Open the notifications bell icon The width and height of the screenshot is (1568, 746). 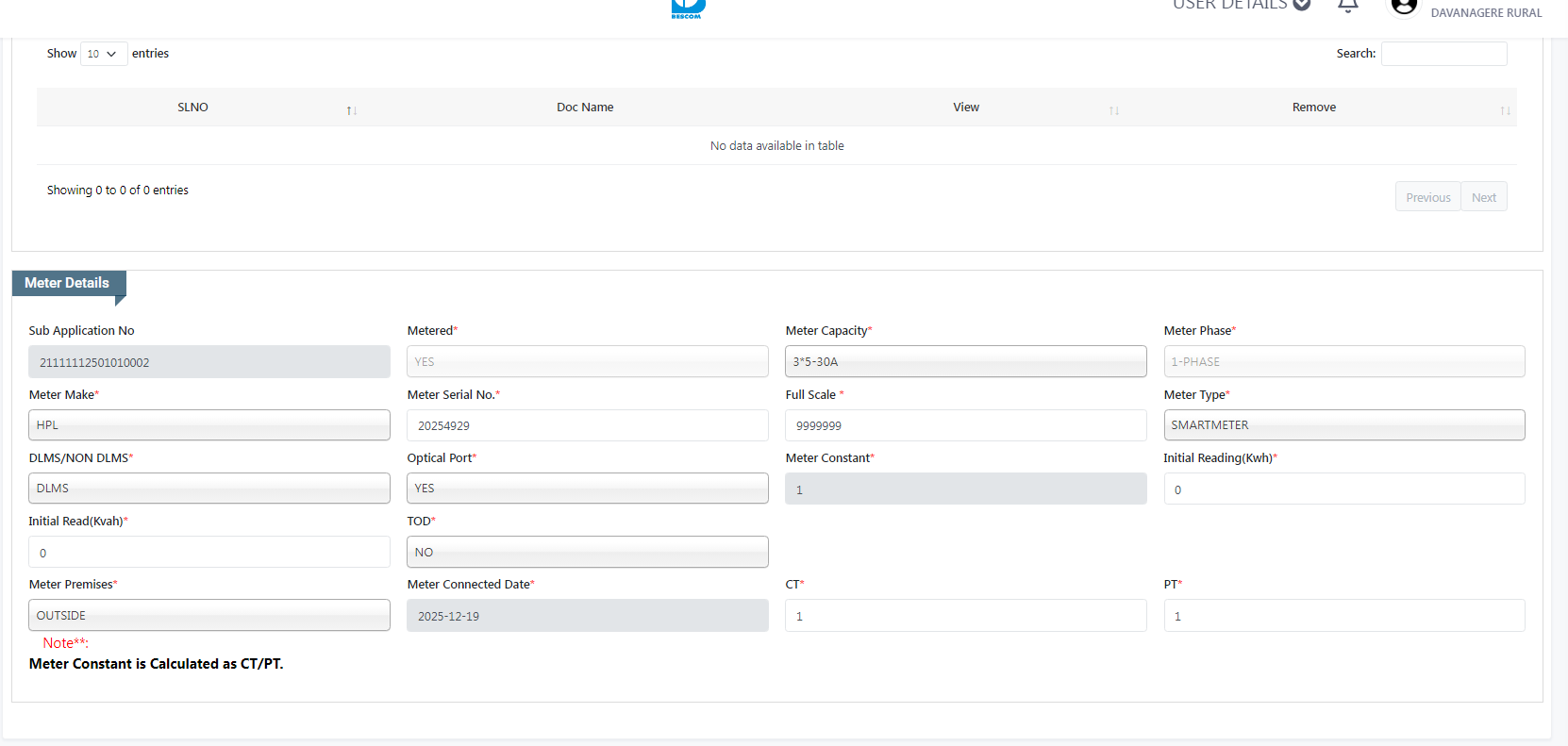[1347, 6]
